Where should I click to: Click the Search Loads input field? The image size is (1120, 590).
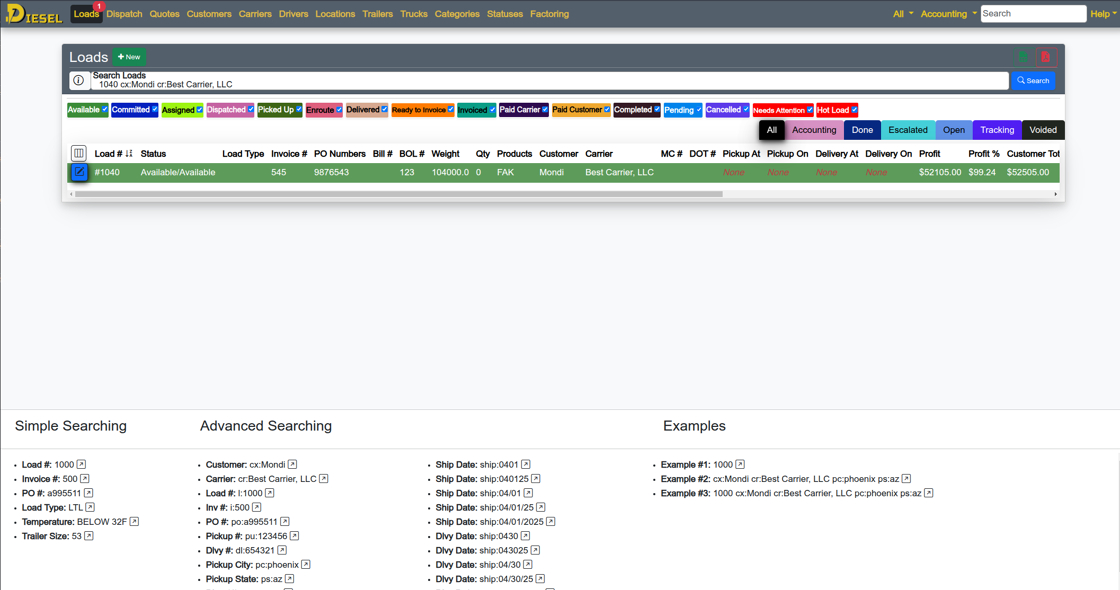(550, 81)
